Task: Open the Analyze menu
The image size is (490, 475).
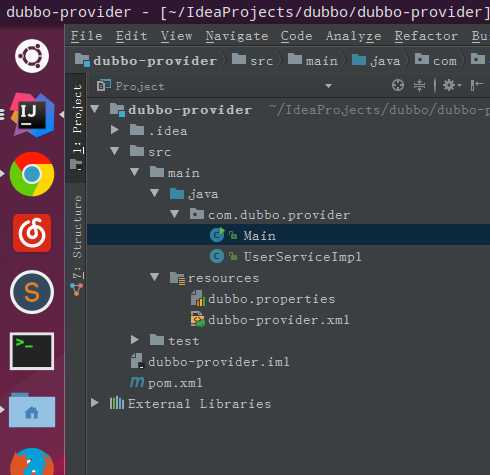Action: 354,36
